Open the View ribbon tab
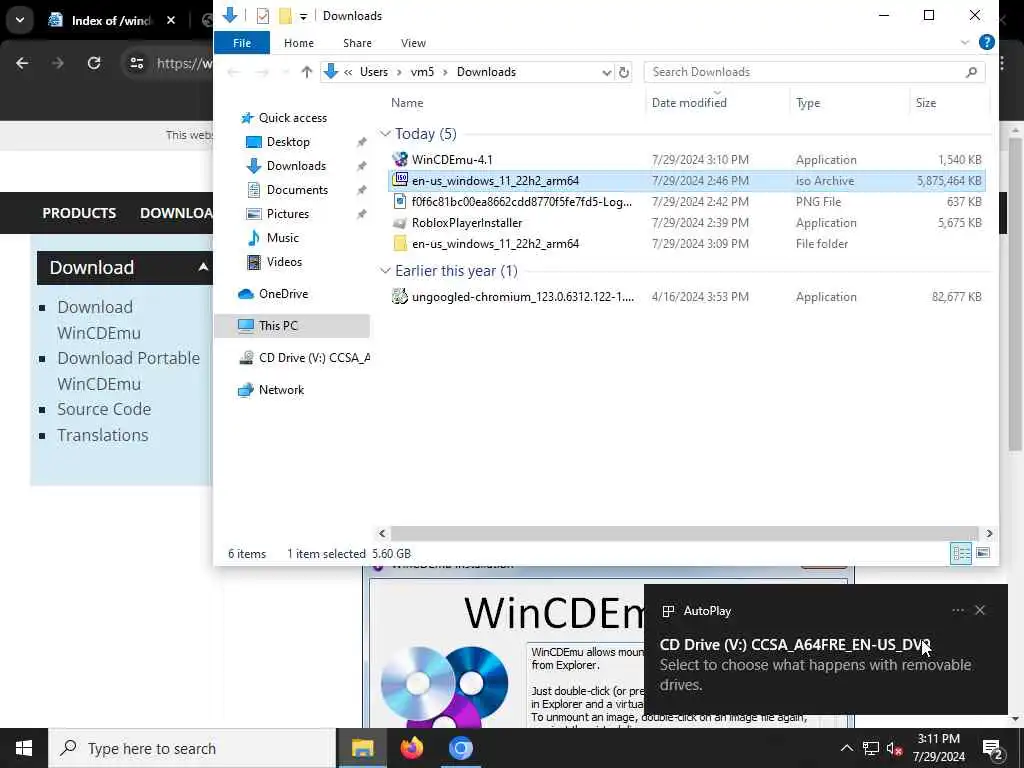Image resolution: width=1024 pixels, height=768 pixels. [x=413, y=43]
